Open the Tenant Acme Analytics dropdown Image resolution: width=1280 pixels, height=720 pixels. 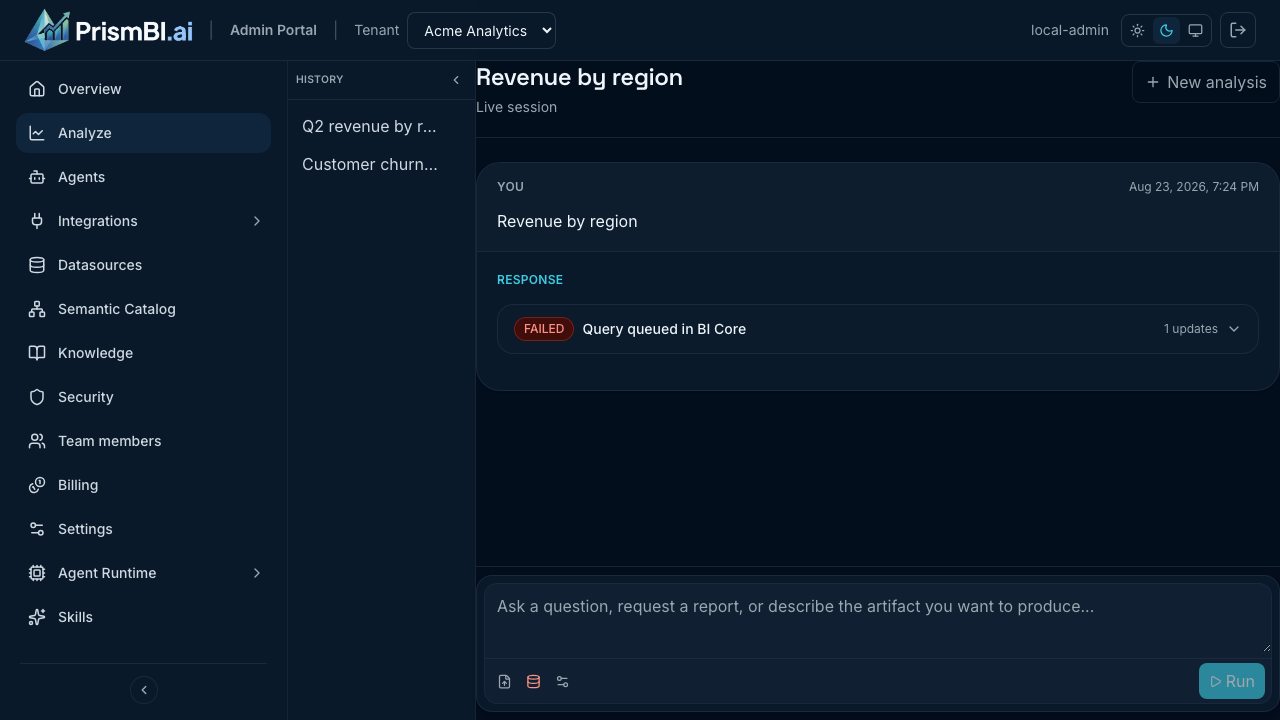[x=481, y=31]
